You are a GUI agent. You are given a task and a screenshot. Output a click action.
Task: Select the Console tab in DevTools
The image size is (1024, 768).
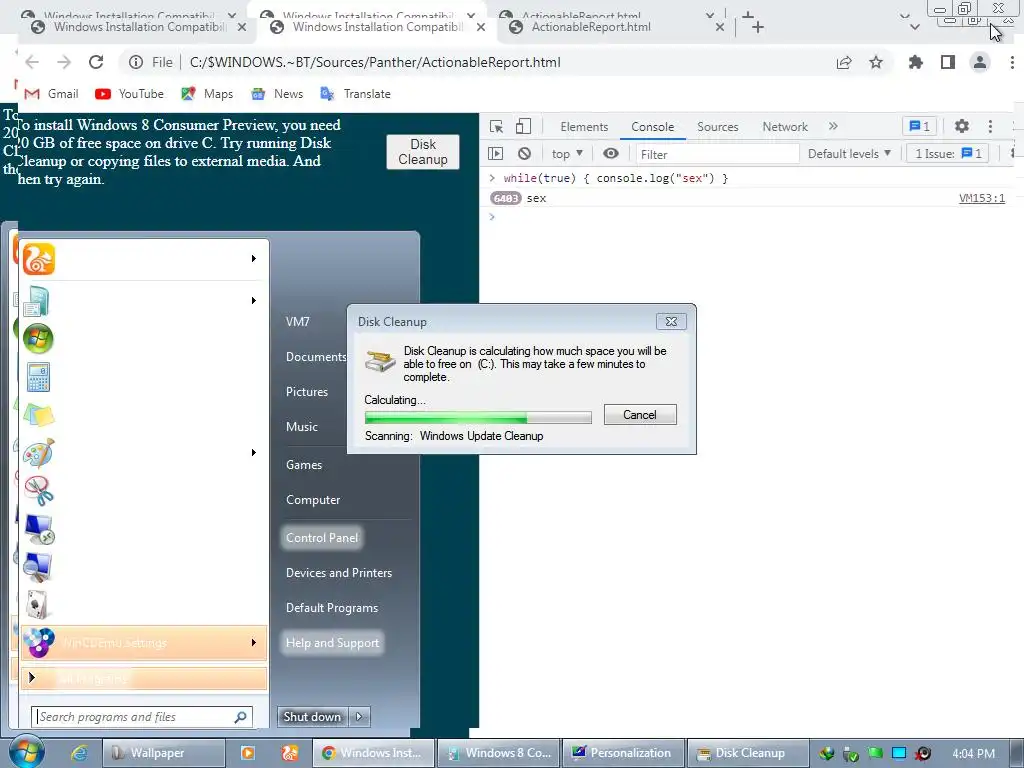(652, 127)
